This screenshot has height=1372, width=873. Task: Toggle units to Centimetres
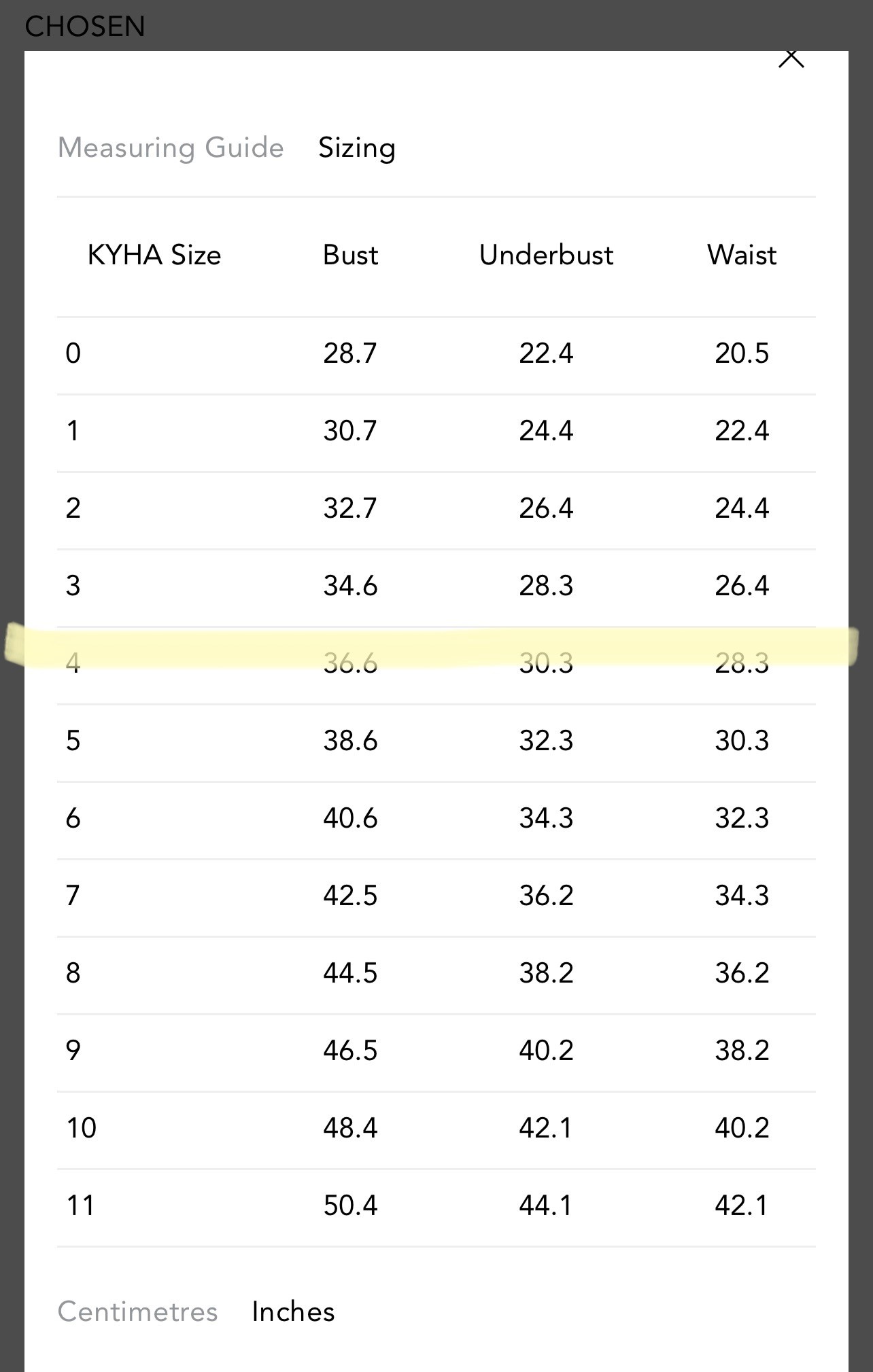click(x=137, y=1312)
